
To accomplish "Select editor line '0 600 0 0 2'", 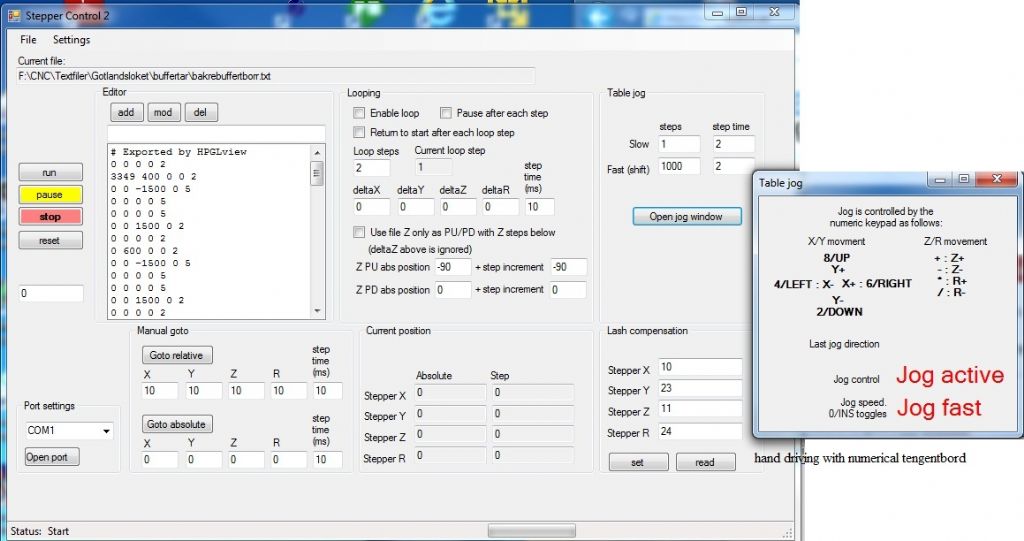I will click(144, 251).
